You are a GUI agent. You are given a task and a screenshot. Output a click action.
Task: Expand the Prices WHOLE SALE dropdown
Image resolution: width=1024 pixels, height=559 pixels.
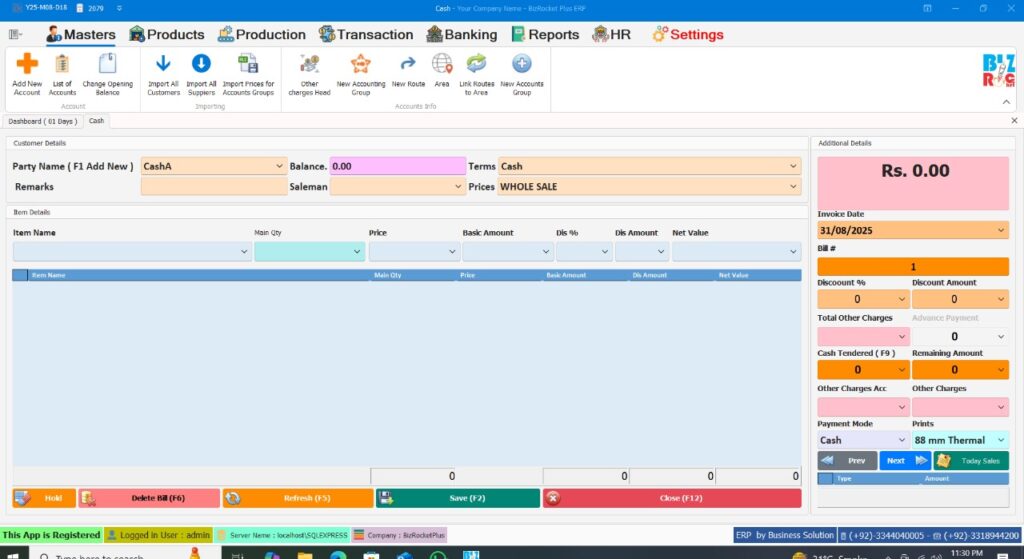793,187
